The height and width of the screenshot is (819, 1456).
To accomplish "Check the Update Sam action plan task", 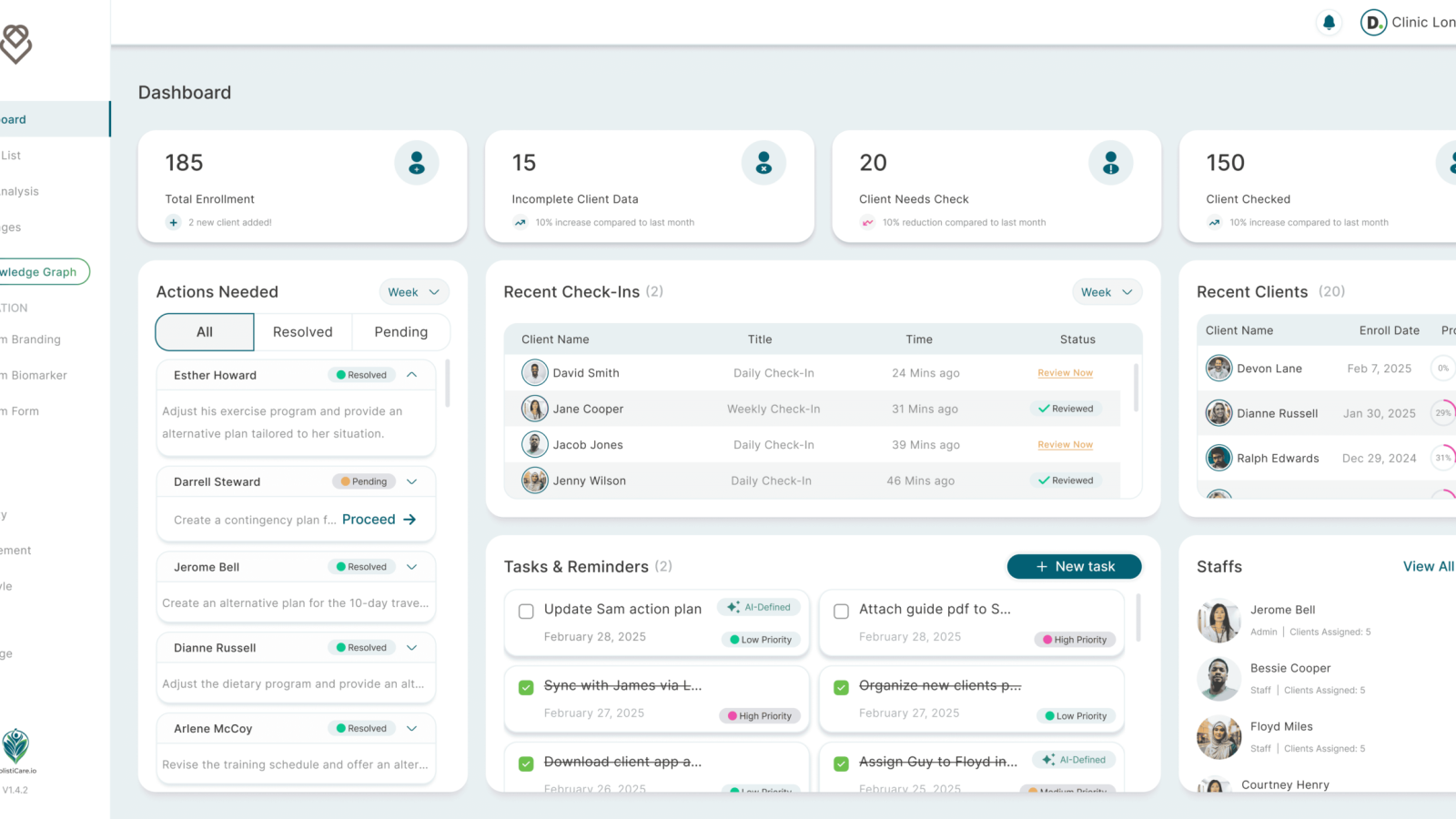I will pyautogui.click(x=526, y=612).
